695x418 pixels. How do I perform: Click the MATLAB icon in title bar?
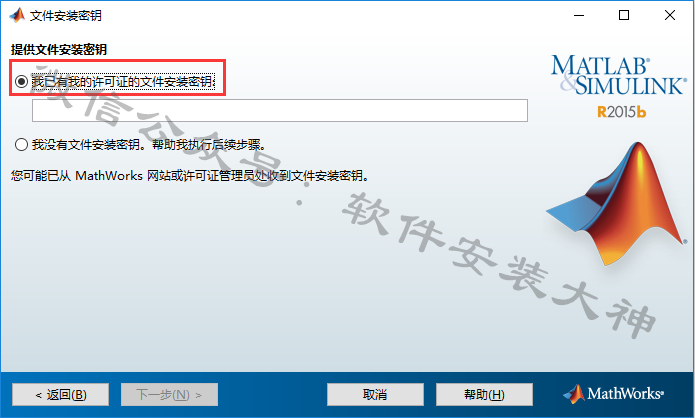click(x=17, y=16)
